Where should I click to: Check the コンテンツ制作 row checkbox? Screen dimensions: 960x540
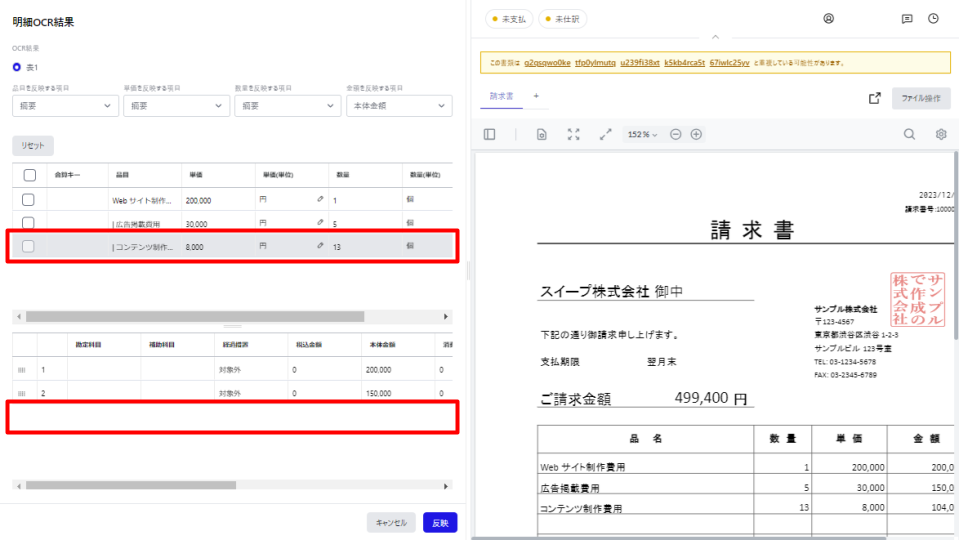point(28,246)
